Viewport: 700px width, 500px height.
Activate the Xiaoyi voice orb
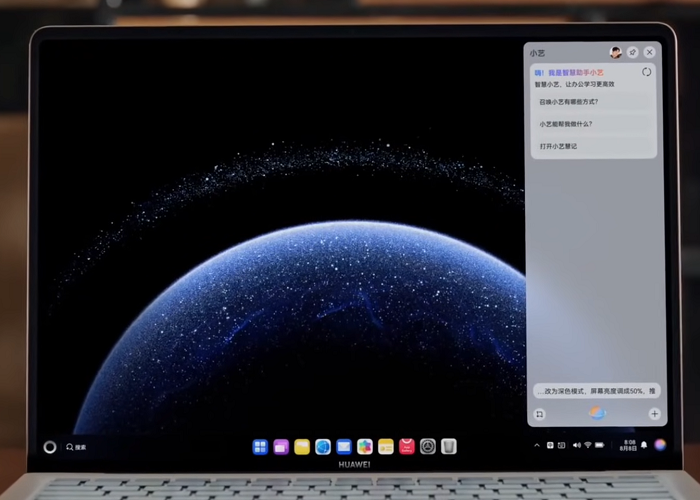(x=597, y=413)
